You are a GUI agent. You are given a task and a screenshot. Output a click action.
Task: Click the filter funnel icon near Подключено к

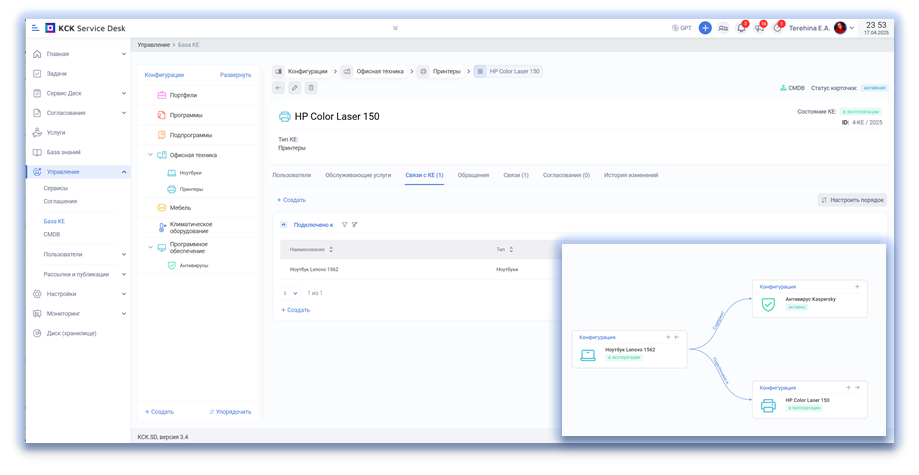(x=344, y=225)
